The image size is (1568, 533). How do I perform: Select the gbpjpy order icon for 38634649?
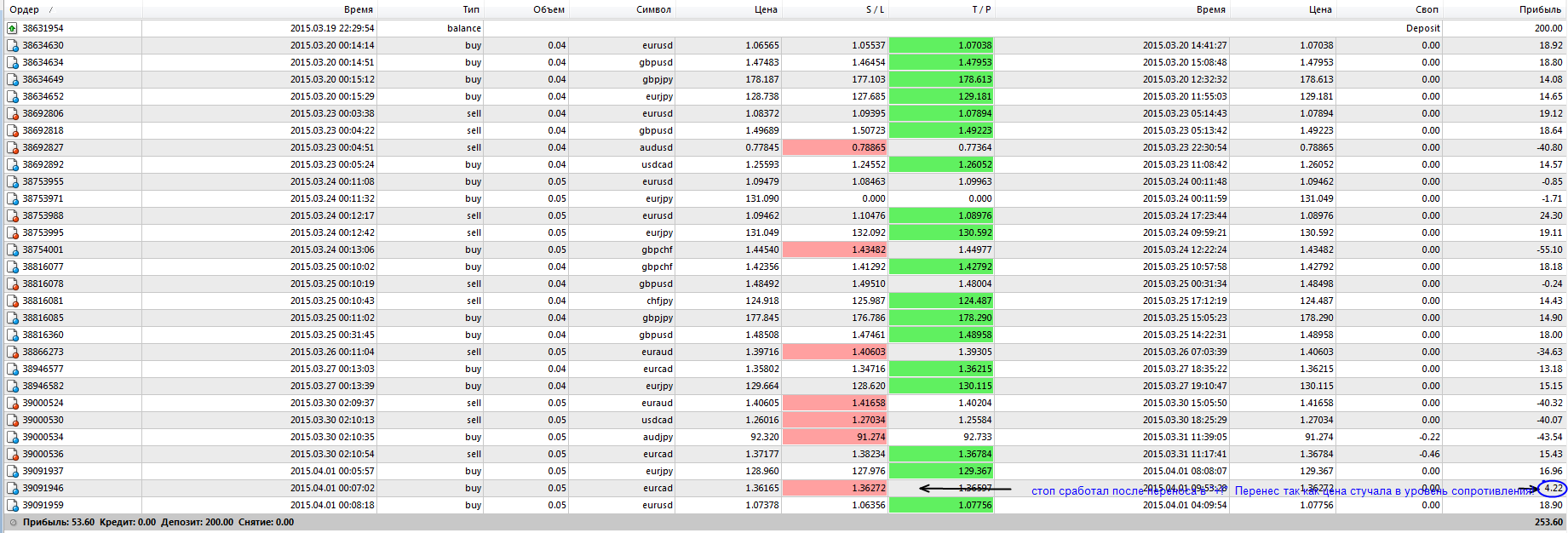[x=12, y=79]
